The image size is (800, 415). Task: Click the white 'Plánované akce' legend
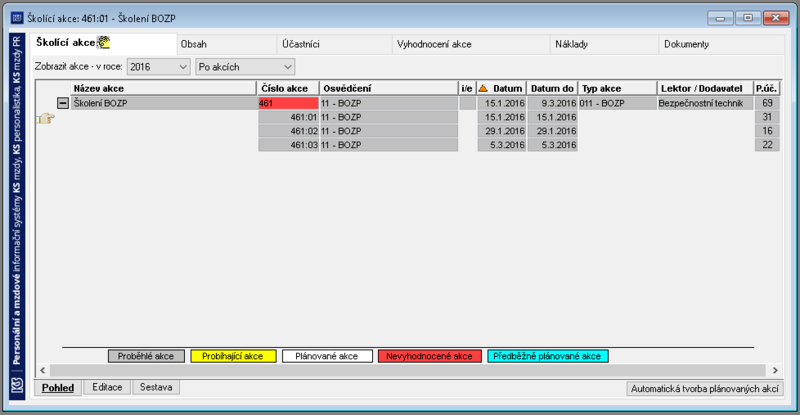click(x=327, y=356)
